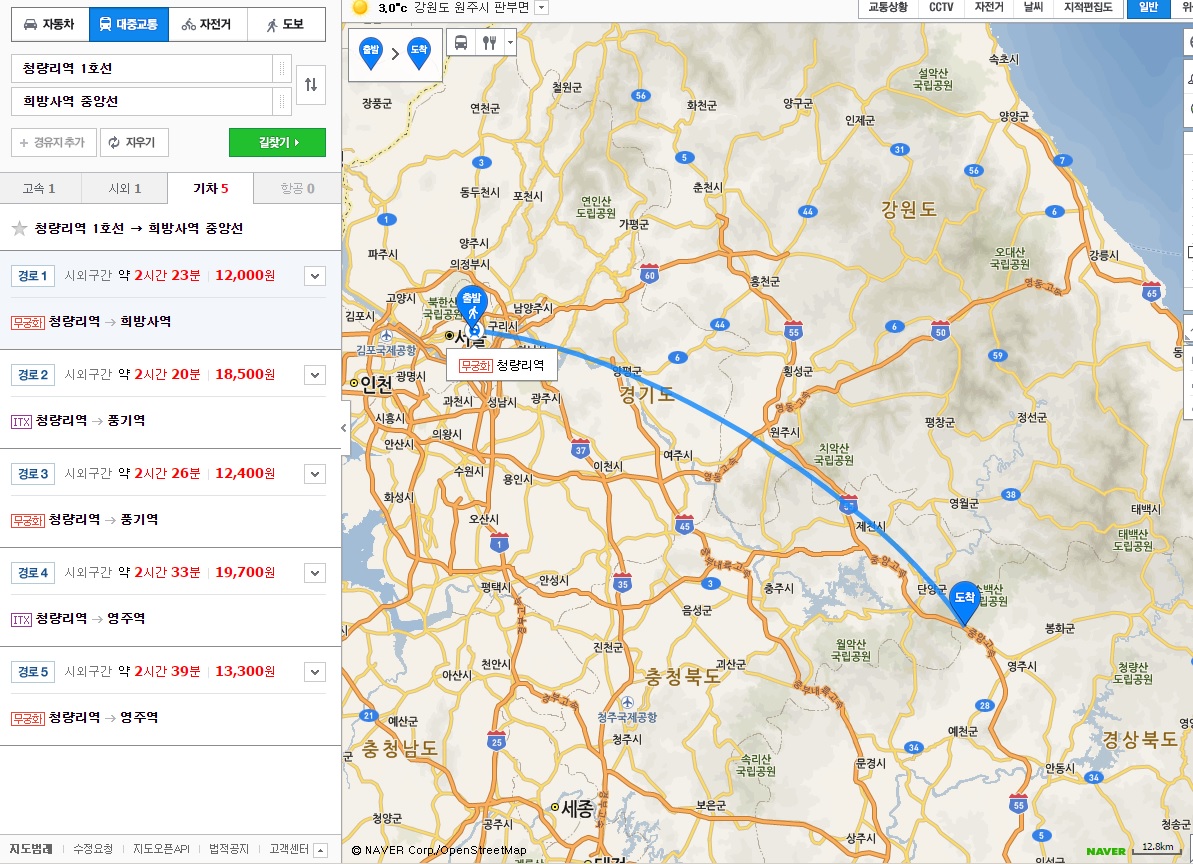Swap origin and destination with arrows icon
The width and height of the screenshot is (1193, 864).
pyautogui.click(x=311, y=84)
